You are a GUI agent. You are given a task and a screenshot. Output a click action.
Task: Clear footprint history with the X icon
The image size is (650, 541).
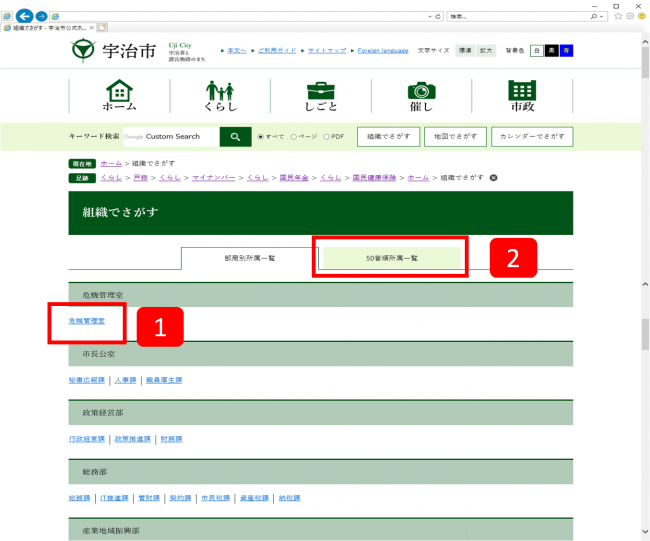pyautogui.click(x=493, y=177)
